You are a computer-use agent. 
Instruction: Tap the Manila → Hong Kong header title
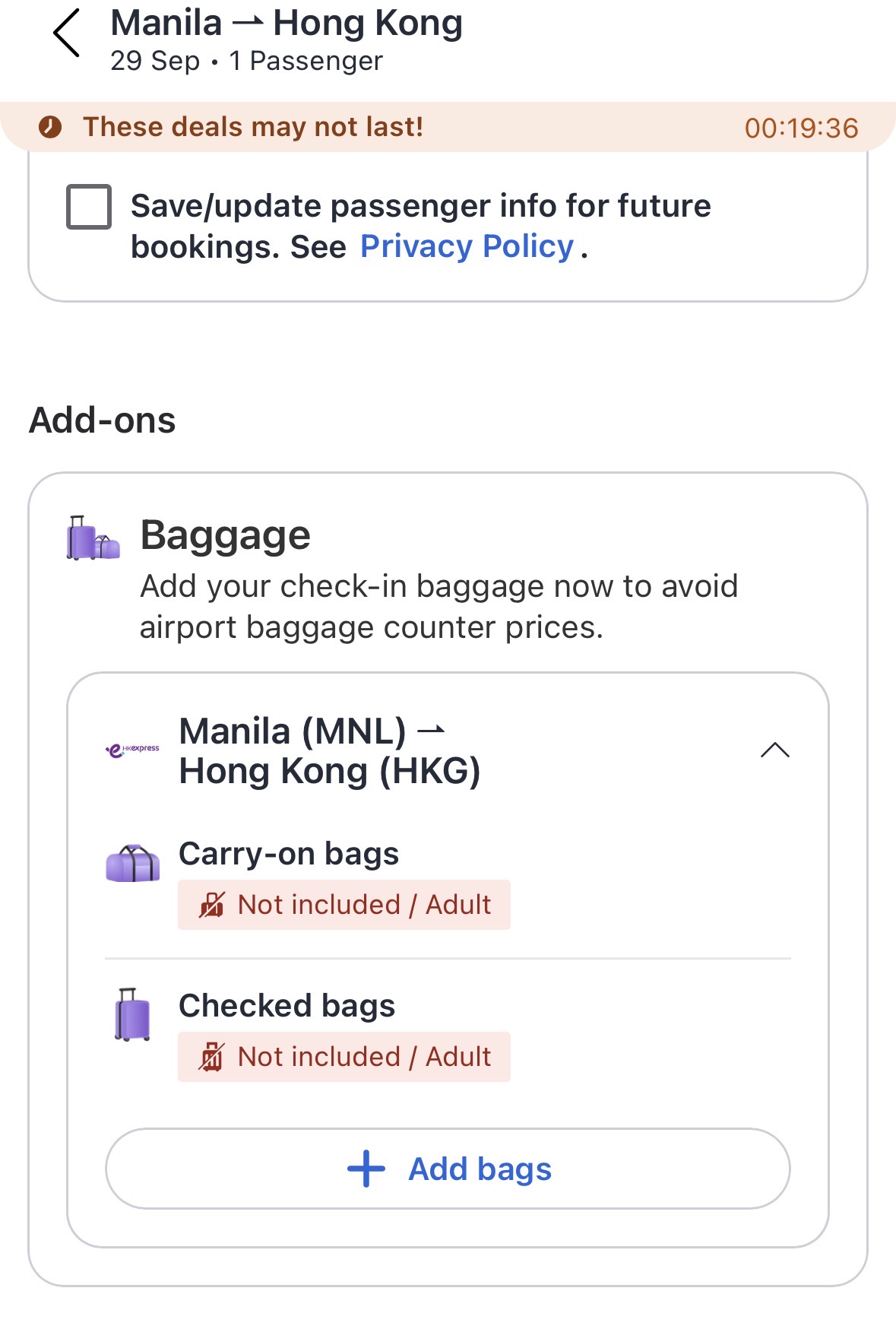pos(287,24)
